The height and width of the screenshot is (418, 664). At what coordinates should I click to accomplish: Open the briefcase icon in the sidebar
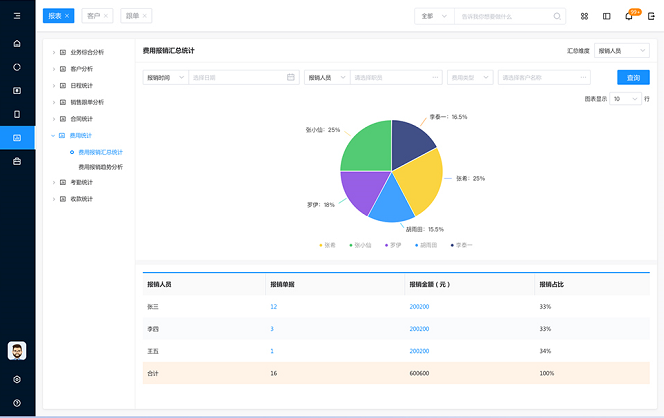[17, 161]
